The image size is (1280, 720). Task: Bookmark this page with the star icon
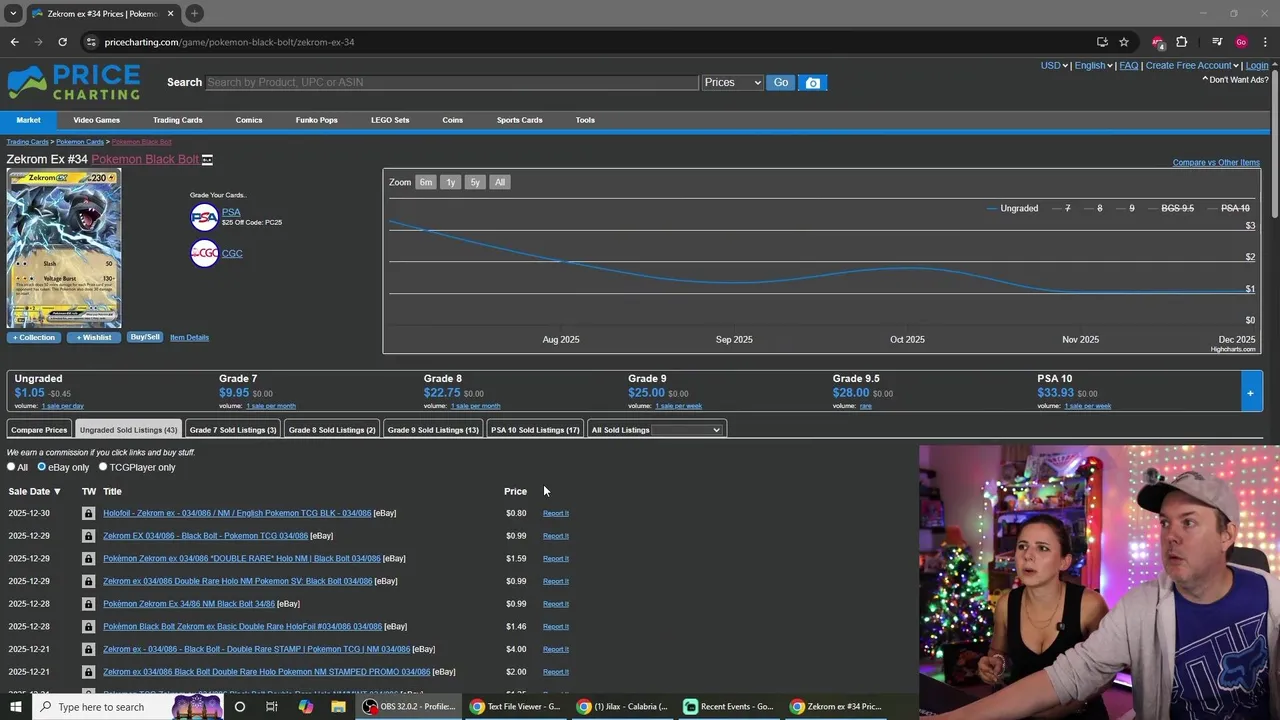pyautogui.click(x=1124, y=42)
